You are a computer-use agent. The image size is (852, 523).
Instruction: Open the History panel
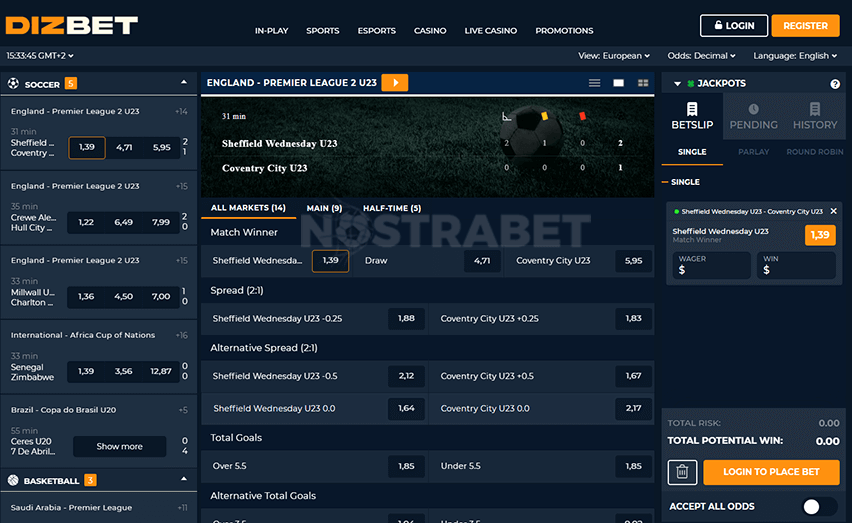pos(815,116)
